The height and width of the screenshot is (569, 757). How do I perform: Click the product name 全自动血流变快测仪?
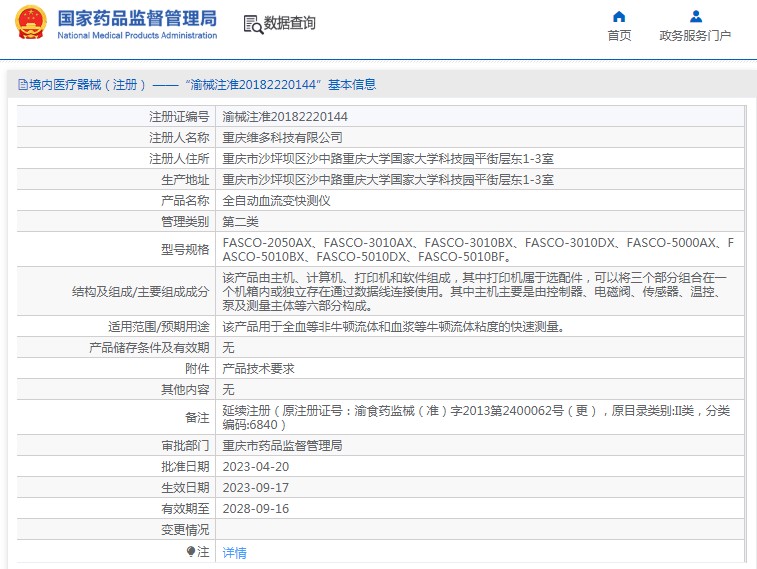(x=276, y=200)
